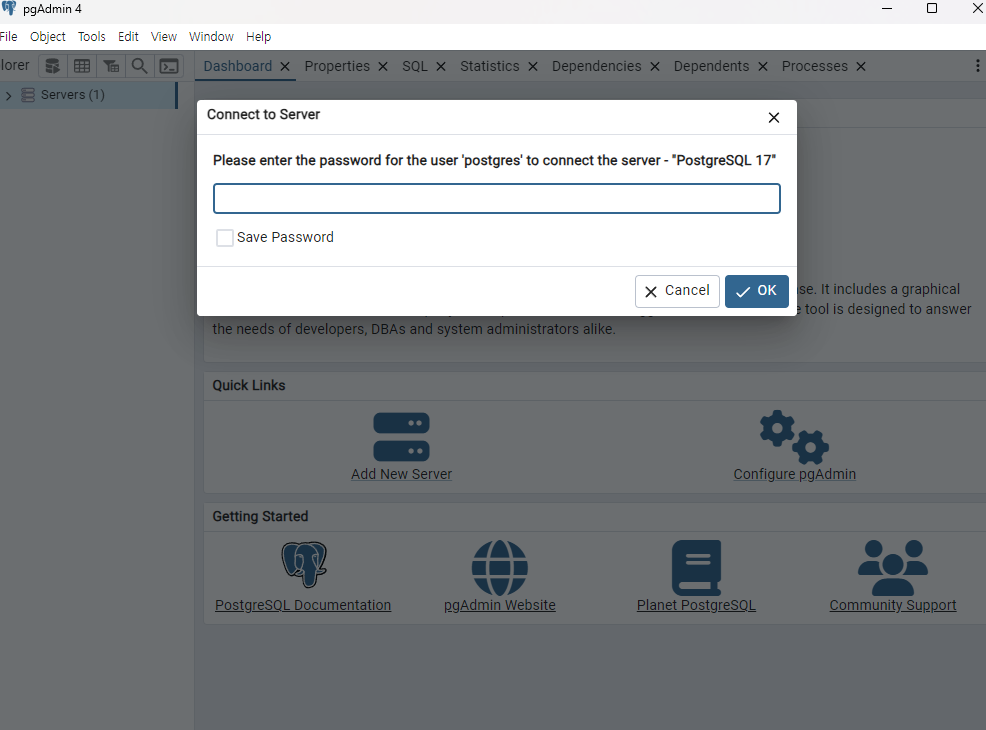986x730 pixels.
Task: Open the pgAdmin Website link
Action: (x=500, y=605)
